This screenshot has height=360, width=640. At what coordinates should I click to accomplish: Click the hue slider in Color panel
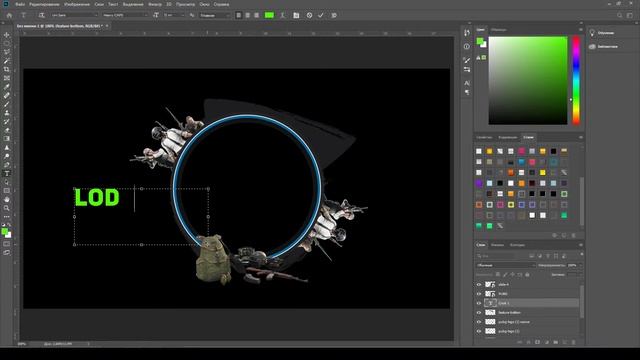click(x=576, y=80)
